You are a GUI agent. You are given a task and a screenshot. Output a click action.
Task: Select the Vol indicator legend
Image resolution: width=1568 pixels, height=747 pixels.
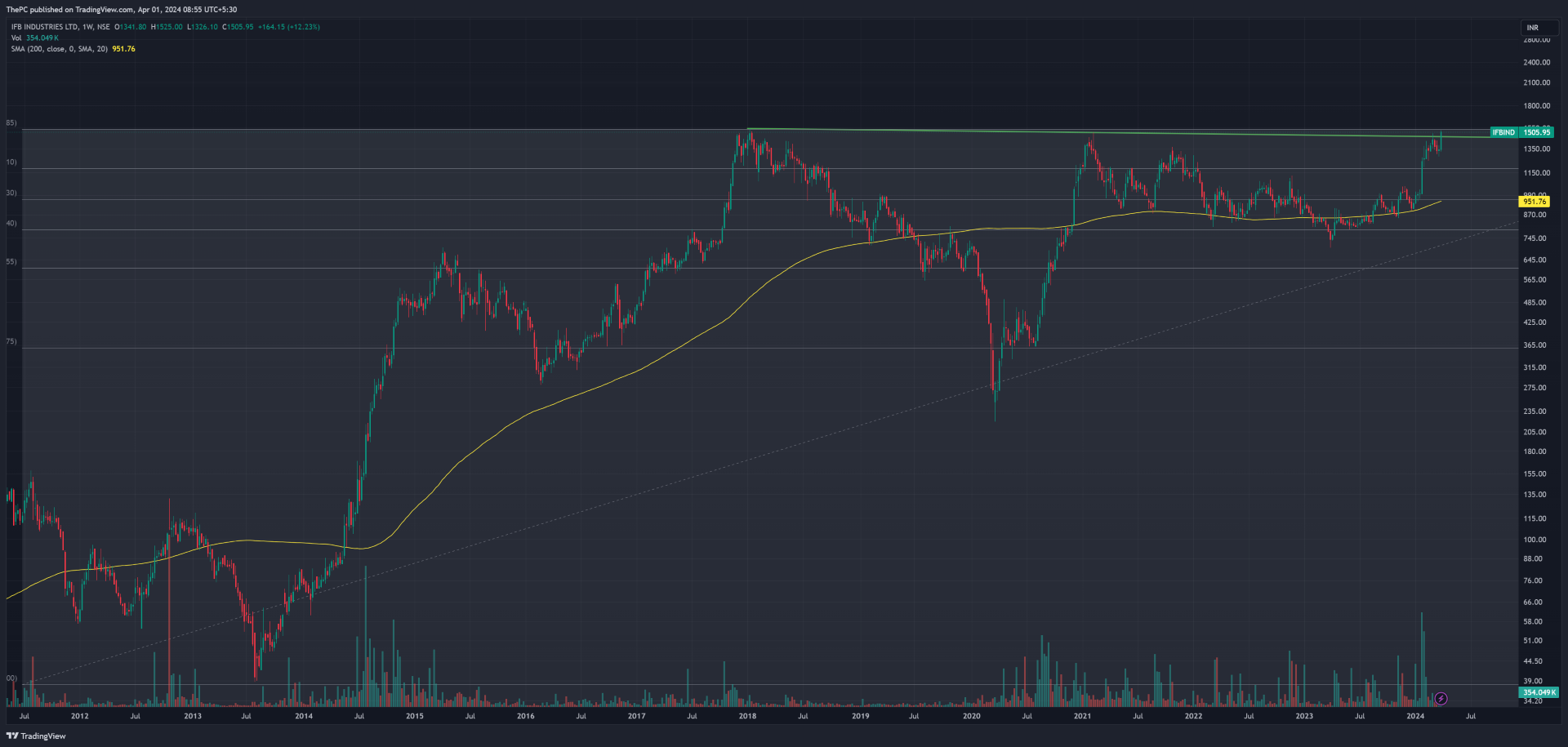coord(16,38)
